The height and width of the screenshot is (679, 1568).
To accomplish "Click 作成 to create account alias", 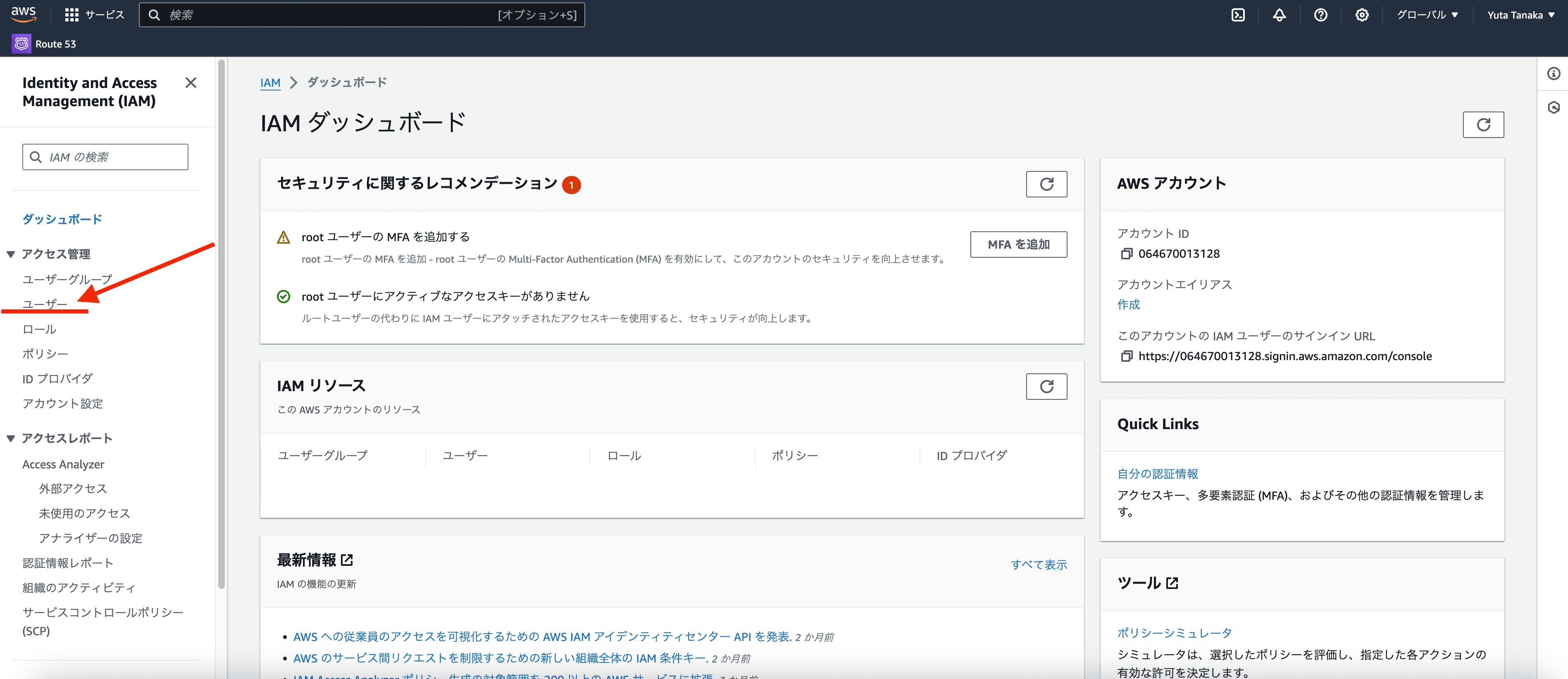I will coord(1129,304).
